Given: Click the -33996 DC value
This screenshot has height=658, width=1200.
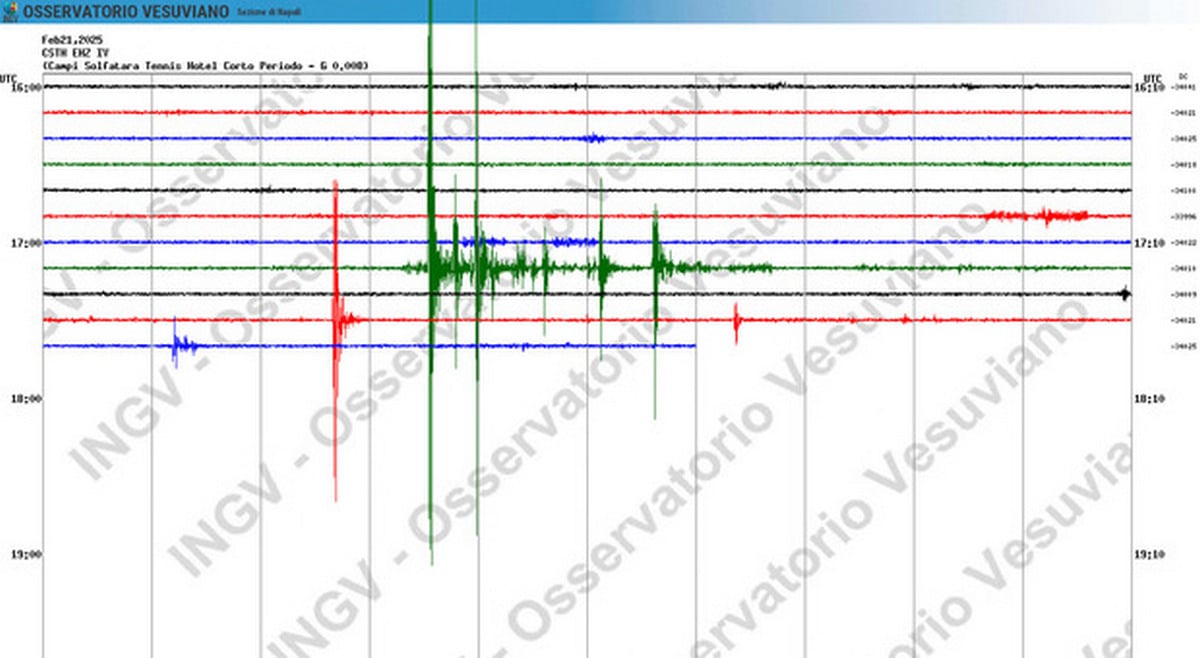Looking at the screenshot, I should [x=1184, y=216].
